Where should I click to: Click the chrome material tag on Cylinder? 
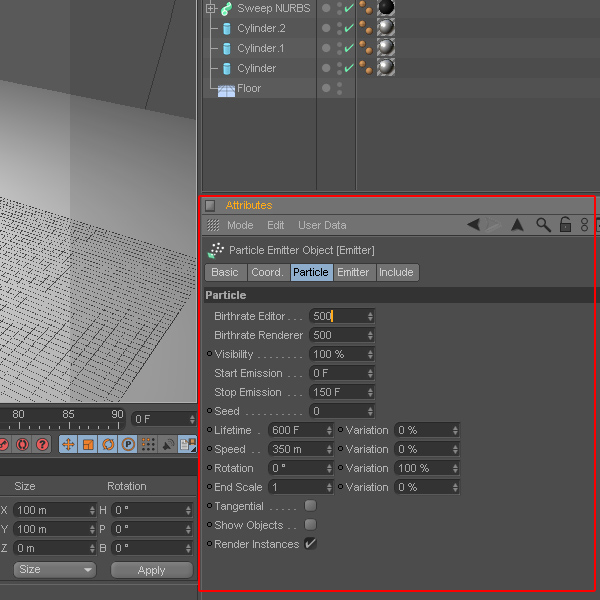coord(386,67)
